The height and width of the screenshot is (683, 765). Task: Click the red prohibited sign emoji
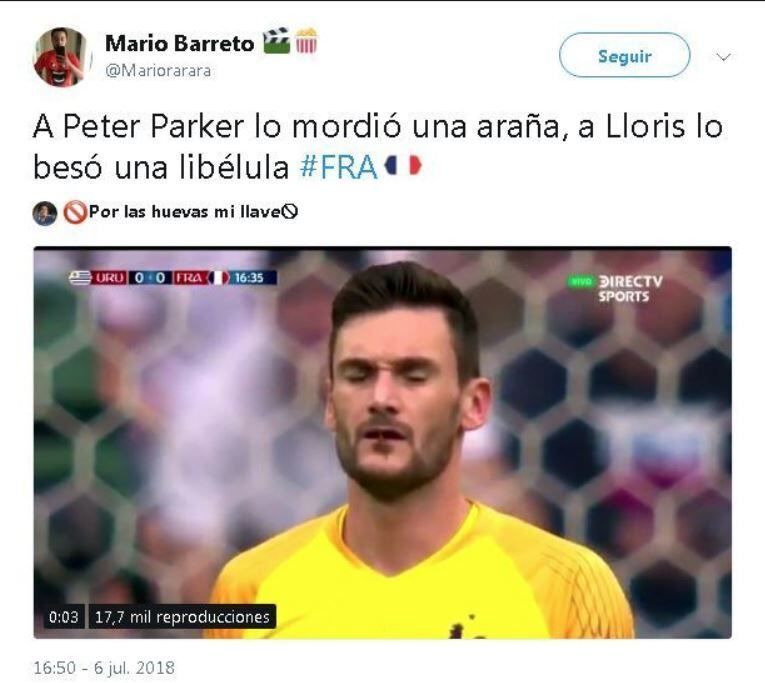pyautogui.click(x=75, y=213)
